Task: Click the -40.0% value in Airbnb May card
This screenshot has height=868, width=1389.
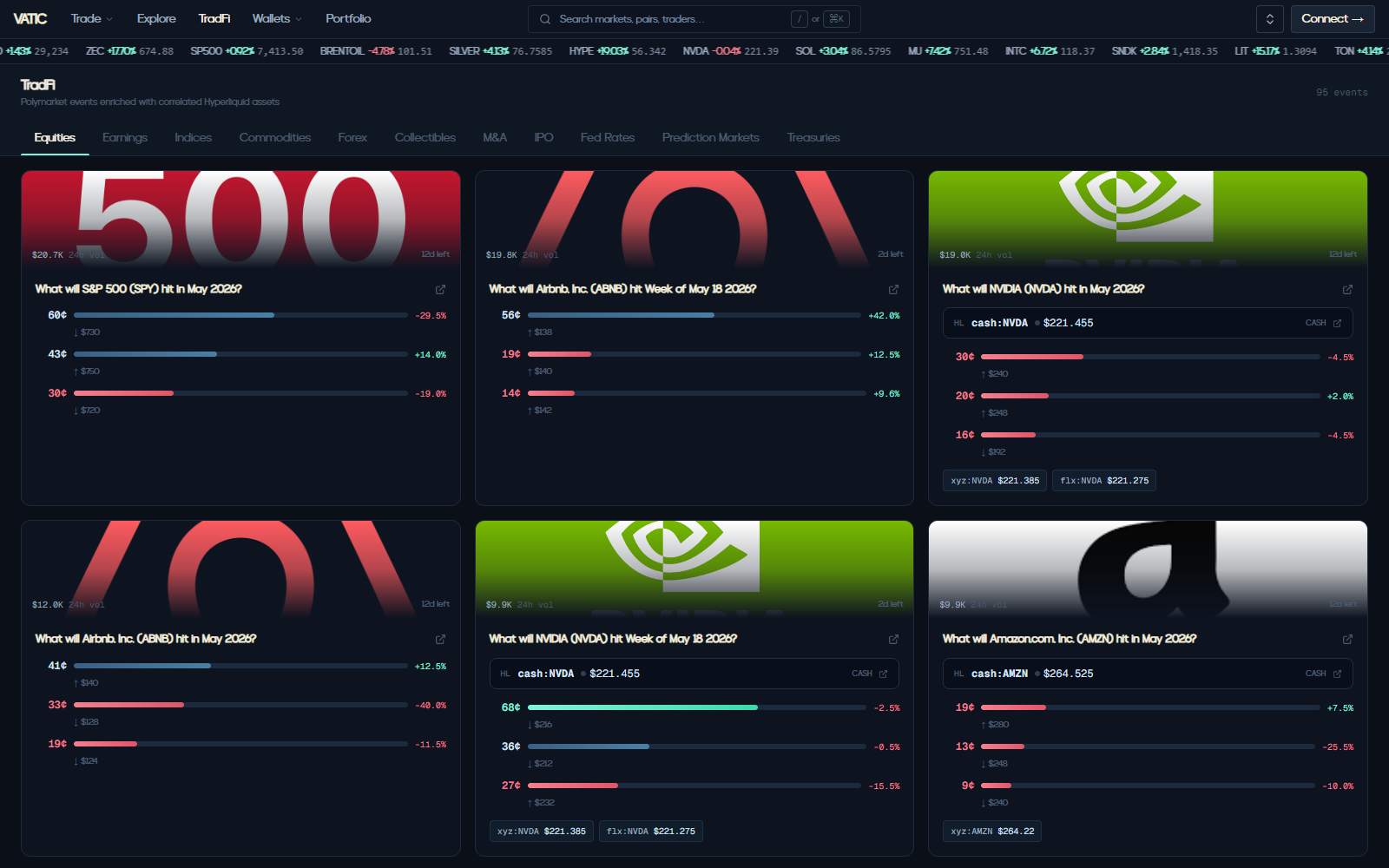Action: 431,706
